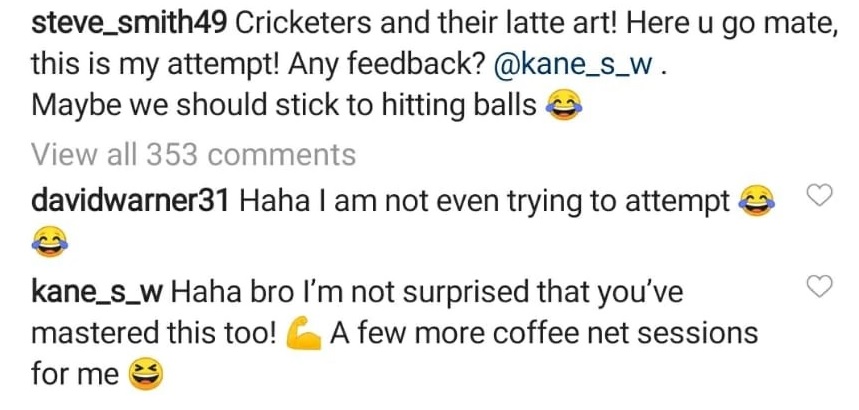Click 'Cricketers and their latte art!' caption text
Image resolution: width=859 pixels, height=410 pixels.
pyautogui.click(x=377, y=21)
